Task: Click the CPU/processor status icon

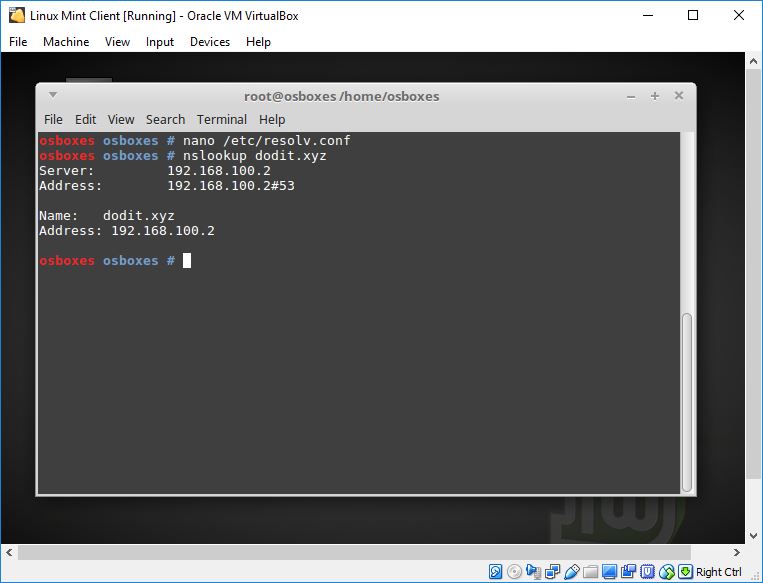Action: click(x=647, y=571)
